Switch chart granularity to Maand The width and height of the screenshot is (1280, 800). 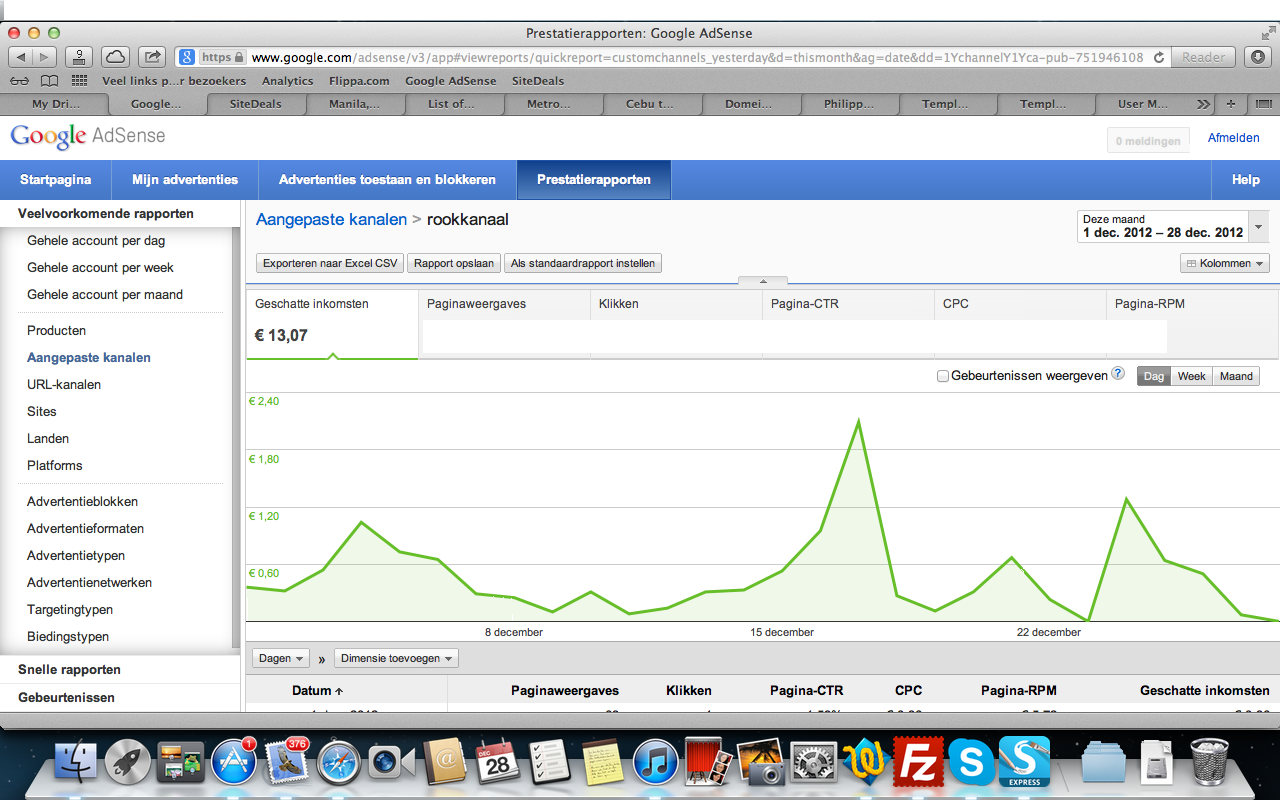pyautogui.click(x=1236, y=376)
